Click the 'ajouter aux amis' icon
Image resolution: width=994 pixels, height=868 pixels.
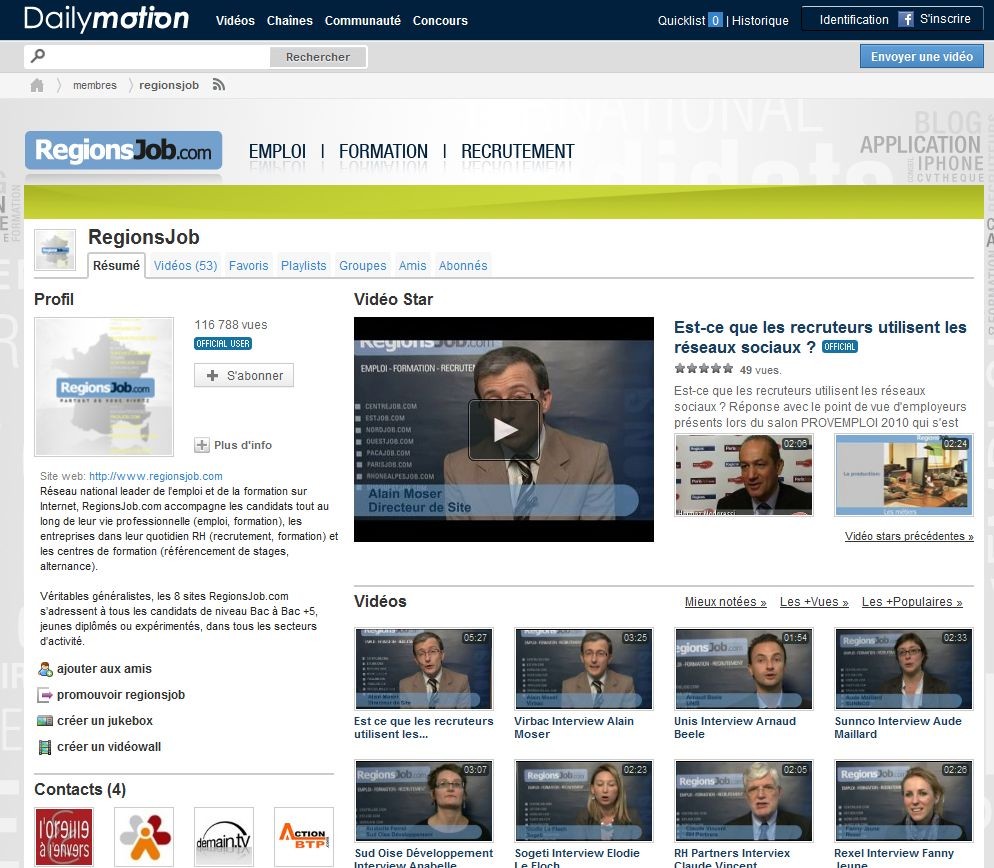pyautogui.click(x=45, y=669)
